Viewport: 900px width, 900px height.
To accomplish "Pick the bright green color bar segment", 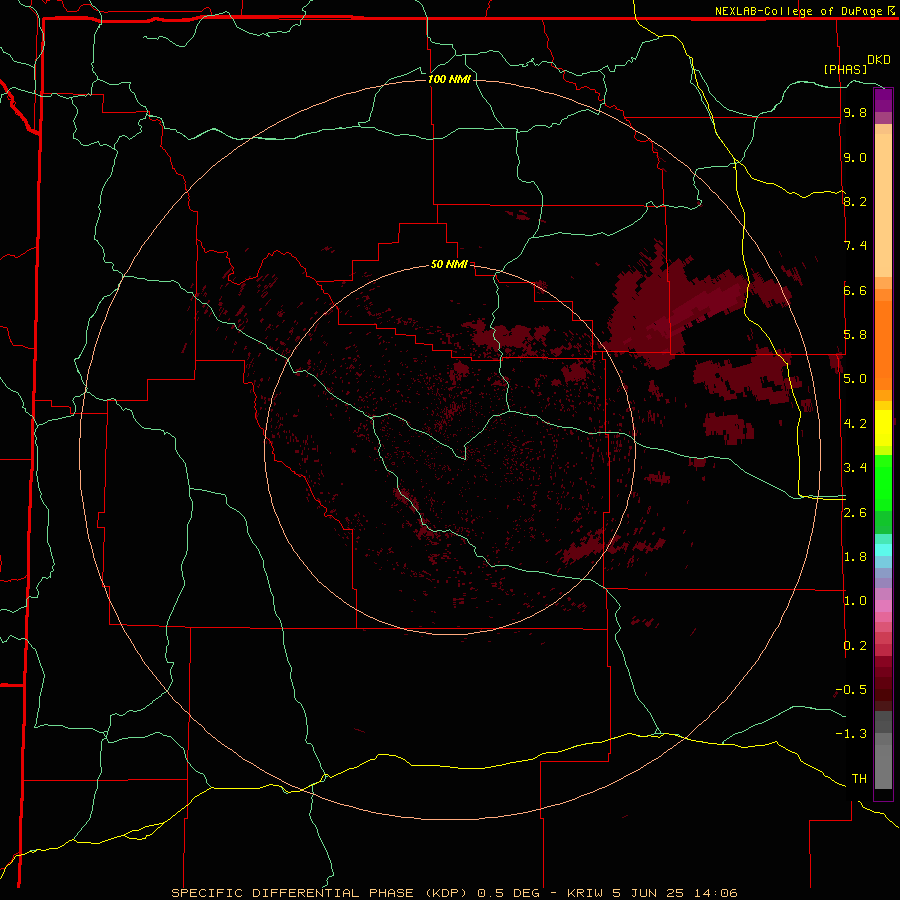I will tap(883, 482).
